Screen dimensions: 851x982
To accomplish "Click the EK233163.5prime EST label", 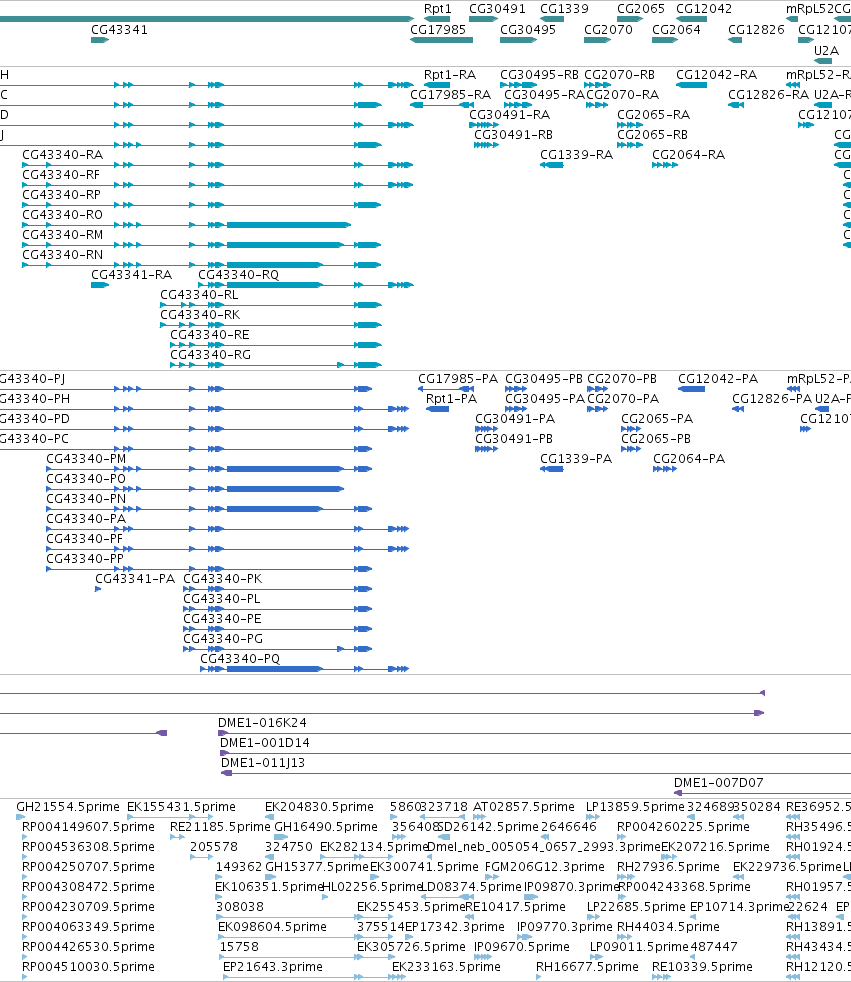I will pos(446,968).
